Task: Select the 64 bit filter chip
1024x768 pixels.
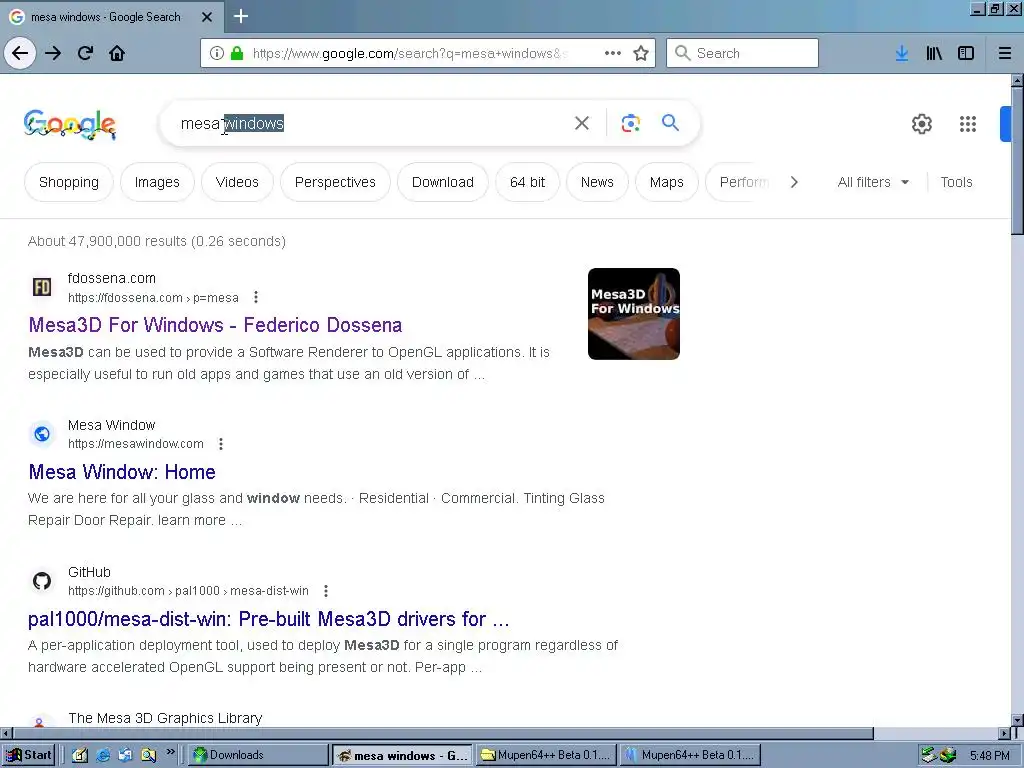Action: click(x=527, y=182)
